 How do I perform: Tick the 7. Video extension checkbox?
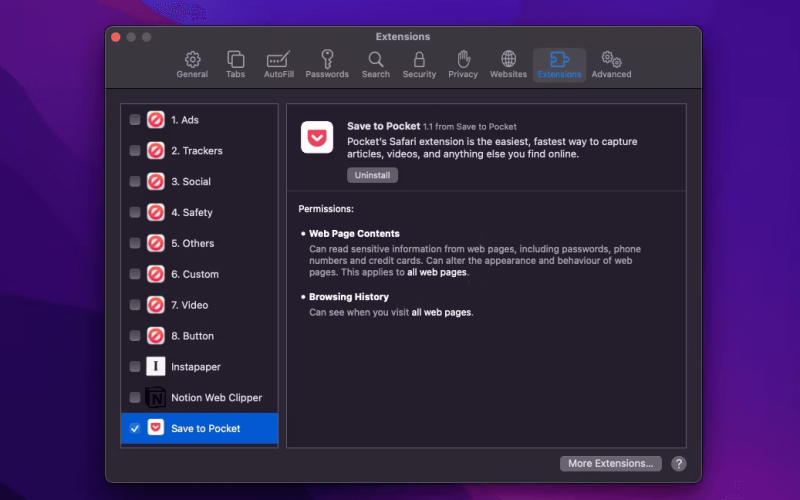135,305
